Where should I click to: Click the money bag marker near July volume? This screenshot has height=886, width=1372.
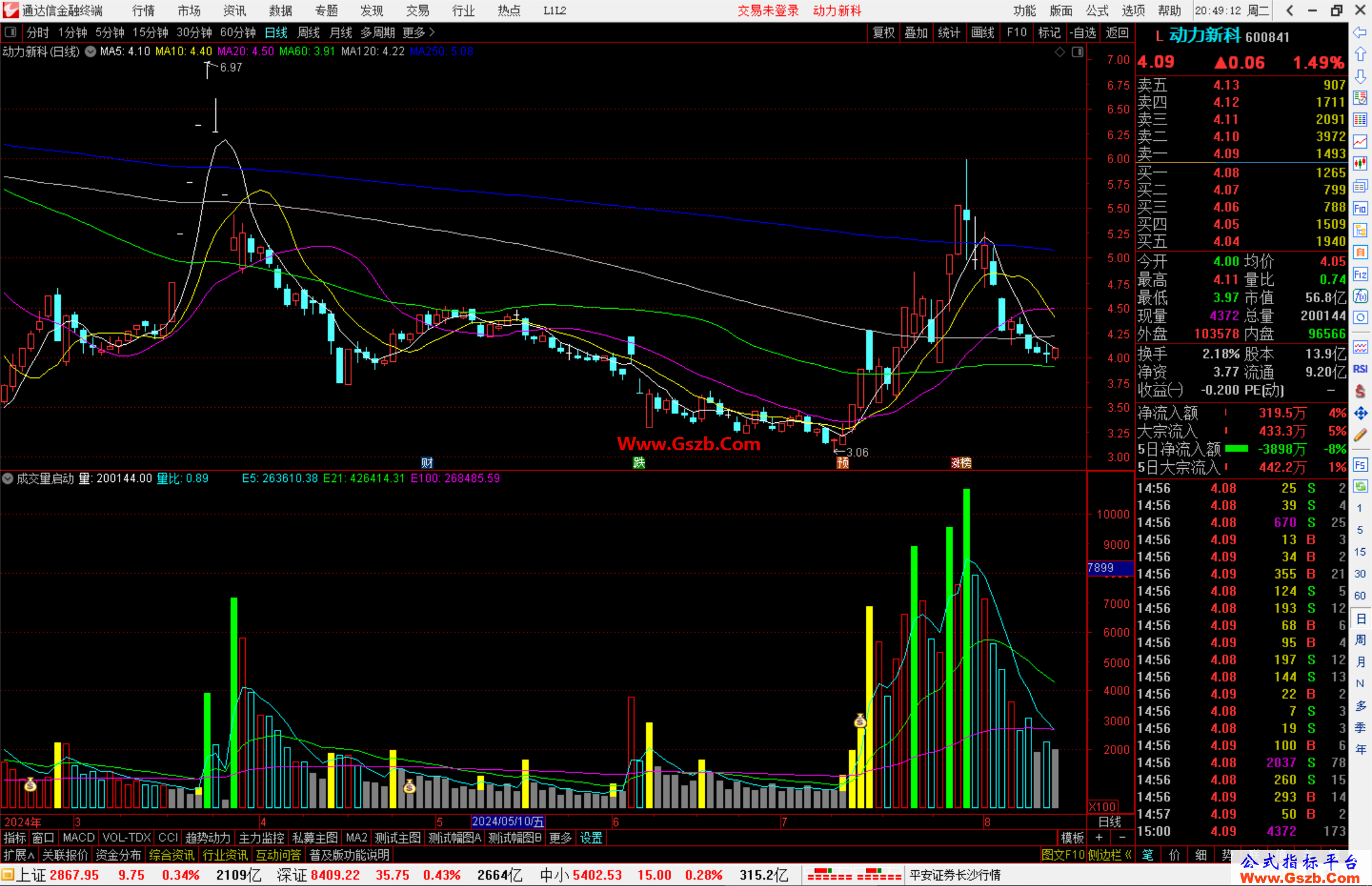860,720
